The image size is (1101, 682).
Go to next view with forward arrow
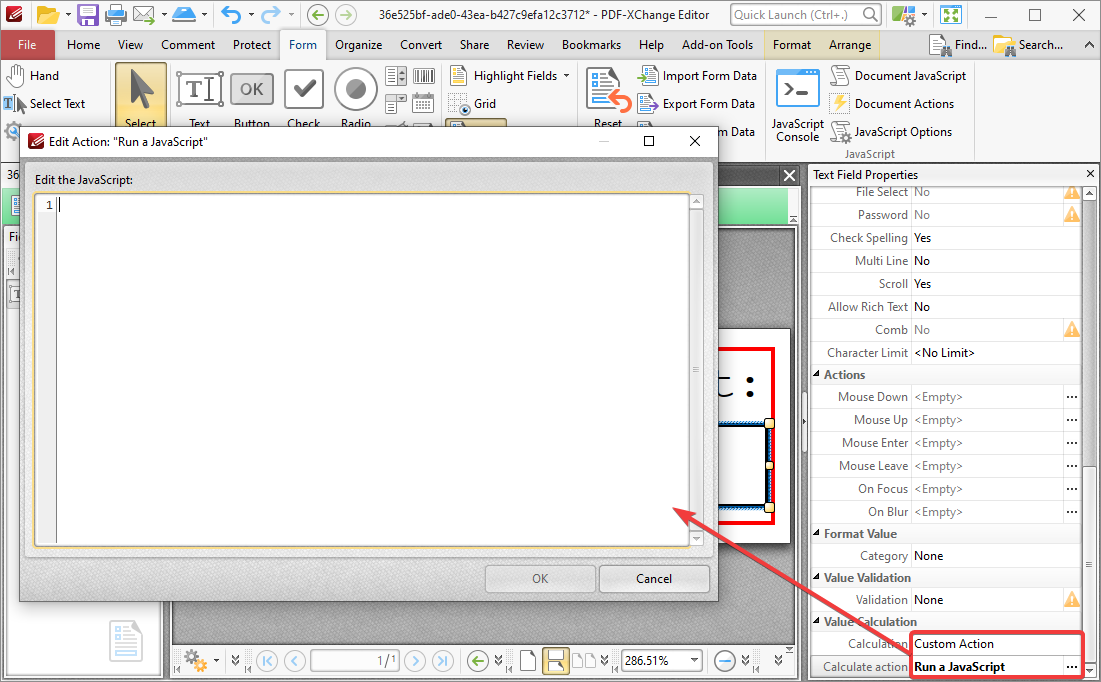point(345,14)
